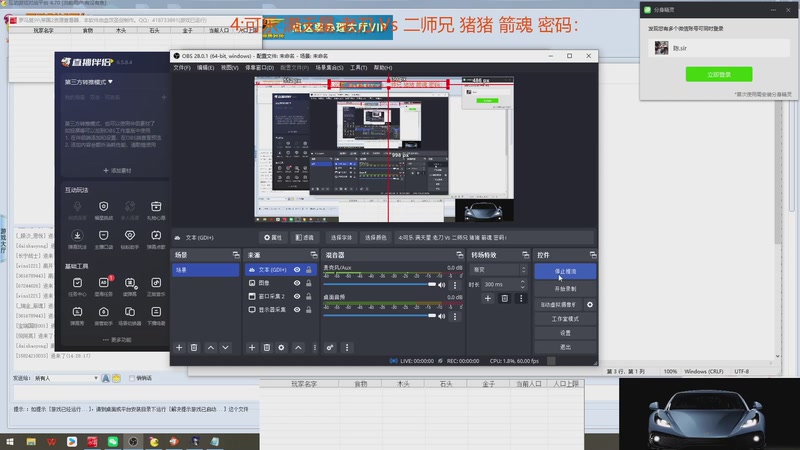
Task: Click 启动虚拟摄像机 button
Action: click(x=559, y=305)
